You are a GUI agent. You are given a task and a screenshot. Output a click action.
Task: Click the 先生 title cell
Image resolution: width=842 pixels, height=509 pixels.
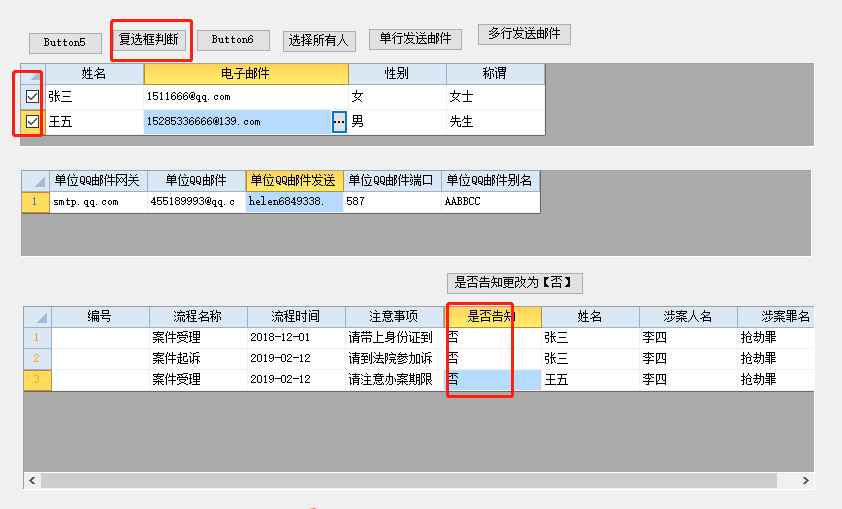(495, 122)
